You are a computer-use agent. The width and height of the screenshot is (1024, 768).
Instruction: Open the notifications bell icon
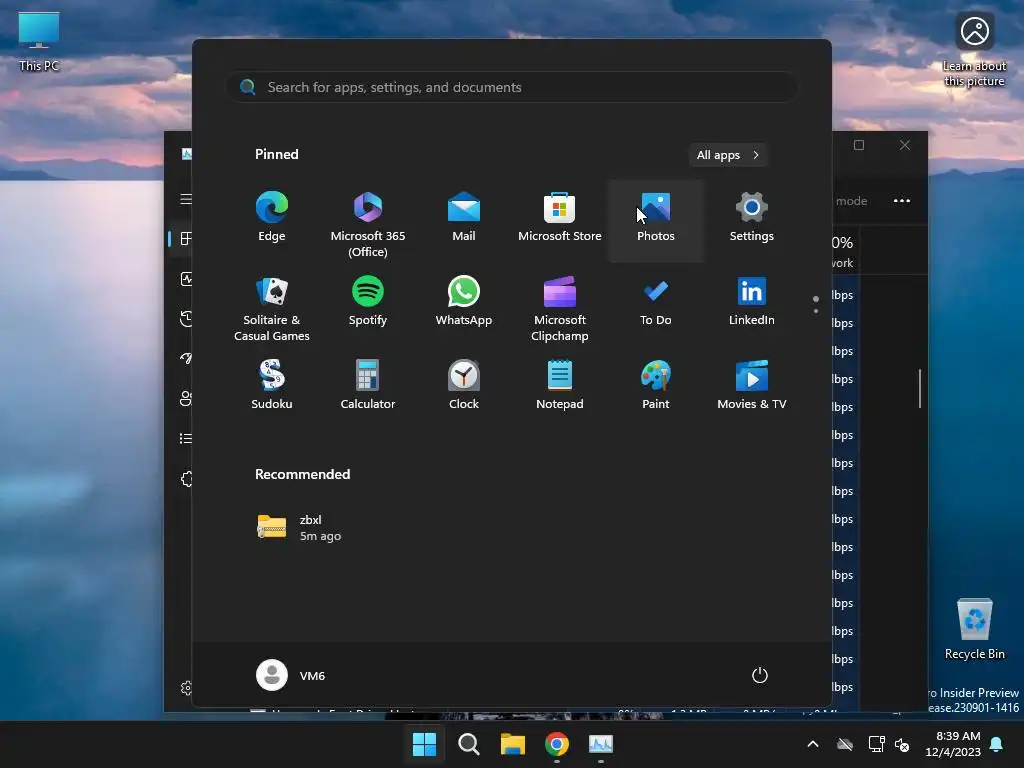click(997, 744)
